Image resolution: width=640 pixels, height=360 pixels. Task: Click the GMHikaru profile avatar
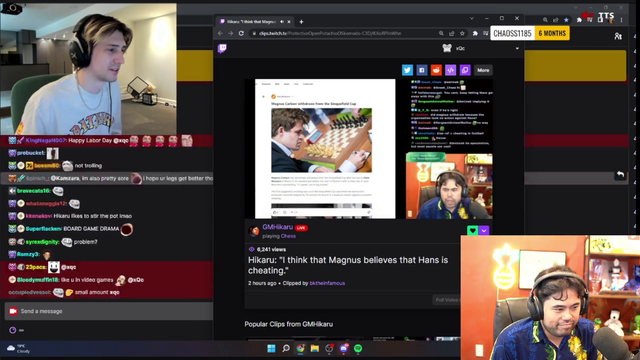[x=254, y=231]
